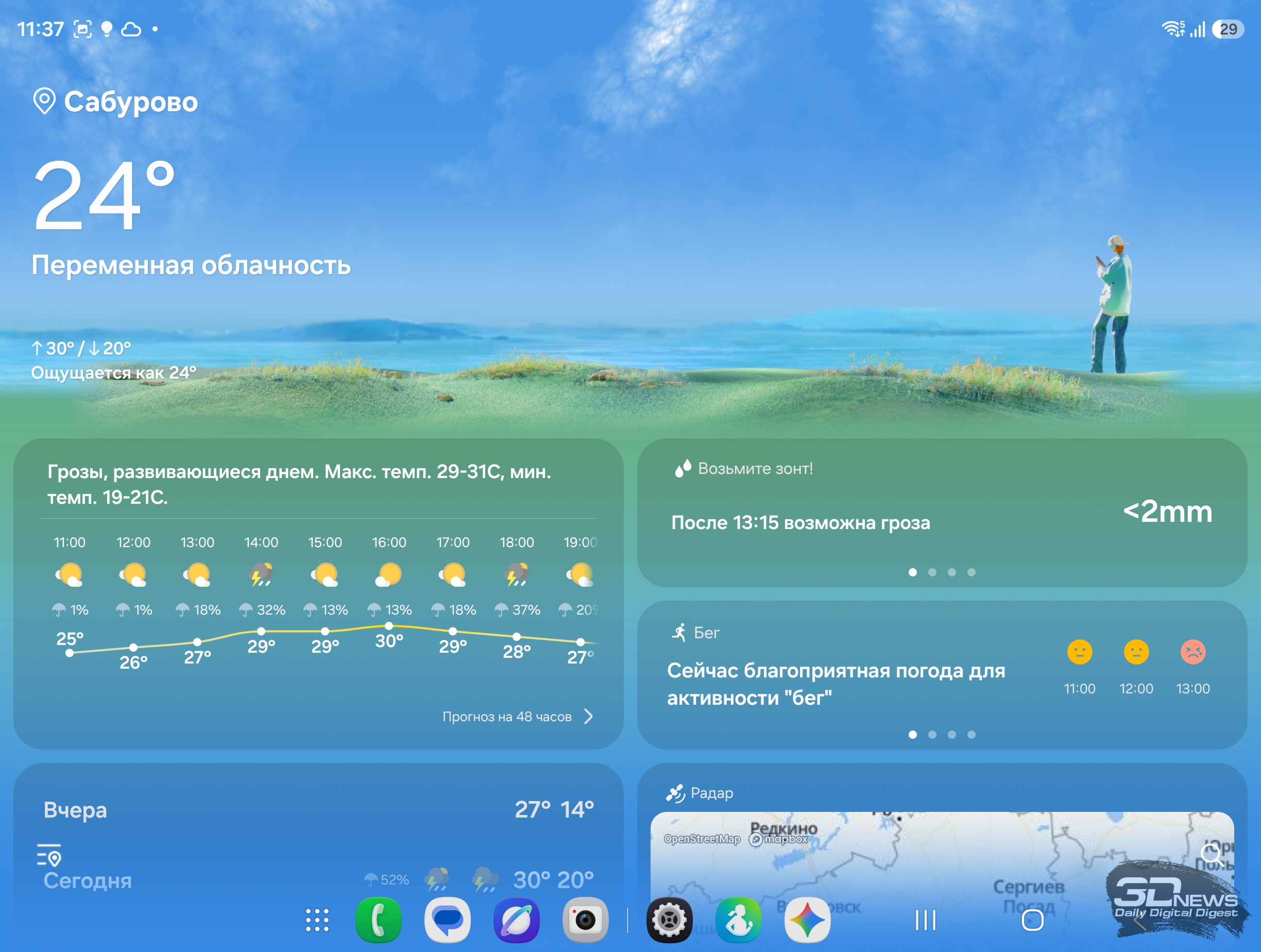1261x952 pixels.
Task: Open the app drawer grid icon in the dock
Action: pos(317,920)
